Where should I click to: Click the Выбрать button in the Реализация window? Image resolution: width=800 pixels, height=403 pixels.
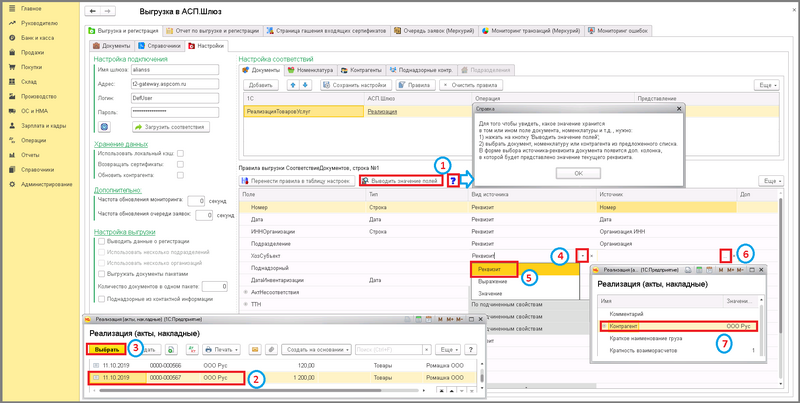106,349
